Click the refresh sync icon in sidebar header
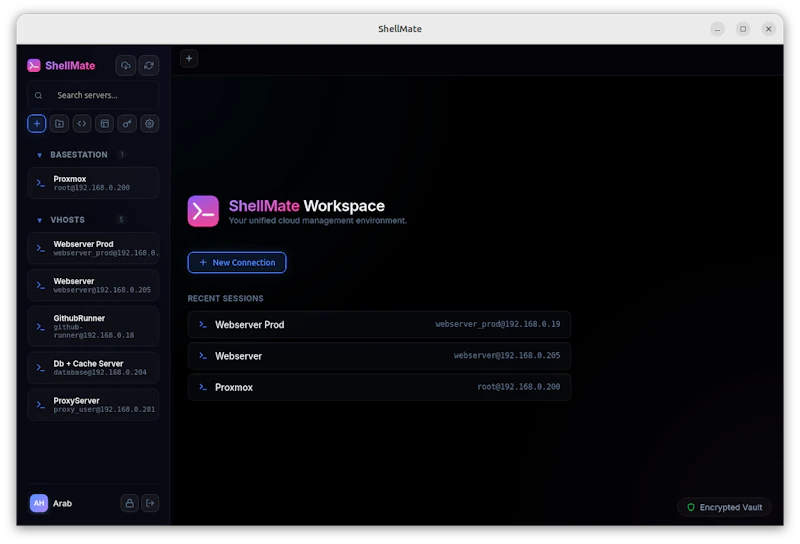Viewport: 800px width, 544px height. pos(148,65)
